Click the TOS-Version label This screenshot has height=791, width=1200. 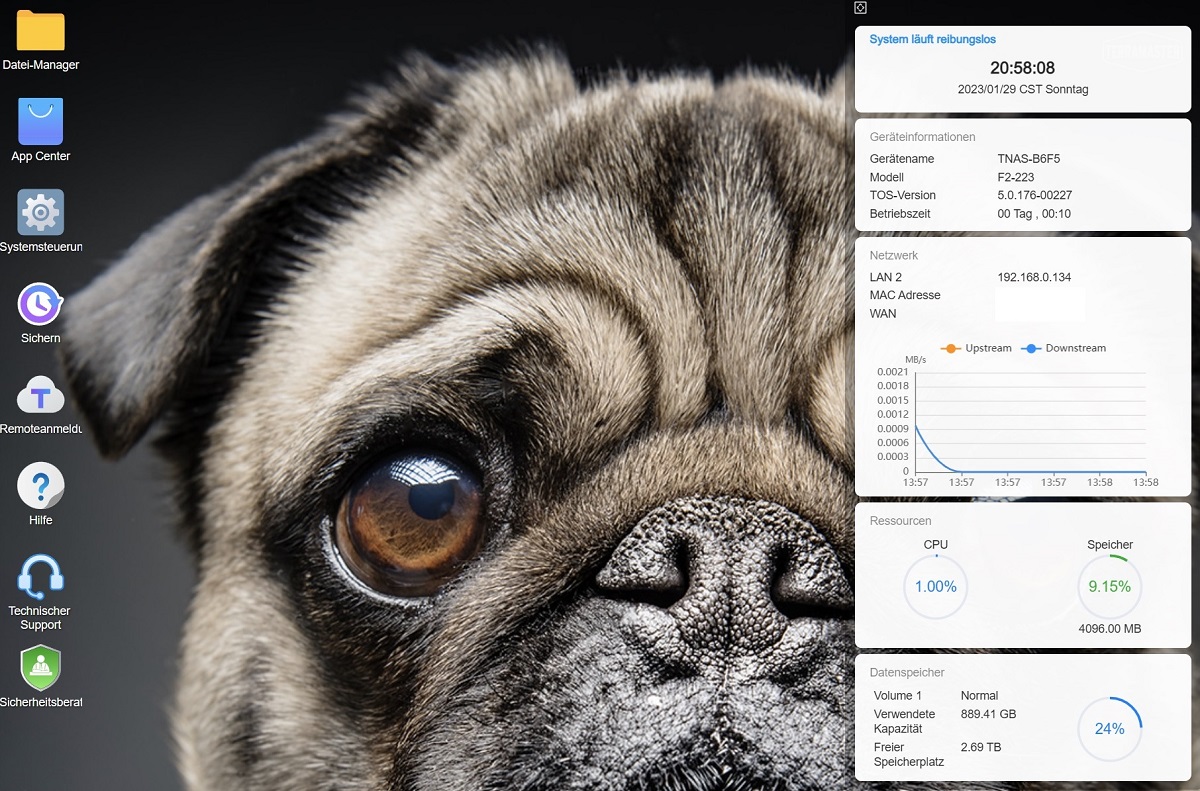903,195
